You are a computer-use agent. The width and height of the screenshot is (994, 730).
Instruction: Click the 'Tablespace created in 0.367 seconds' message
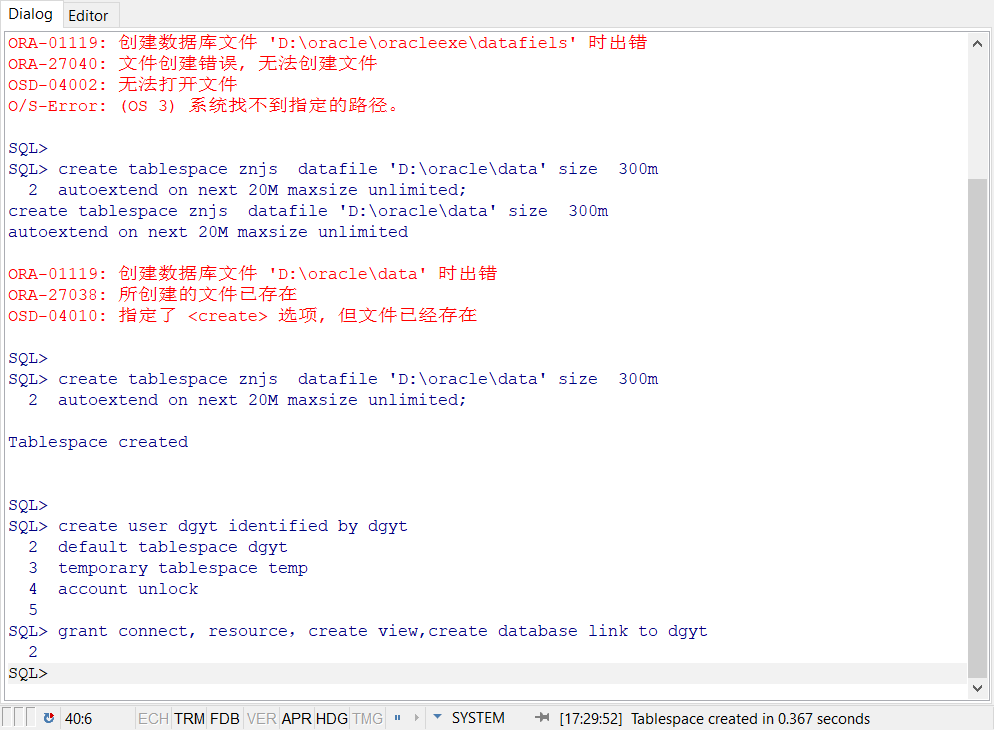750,719
